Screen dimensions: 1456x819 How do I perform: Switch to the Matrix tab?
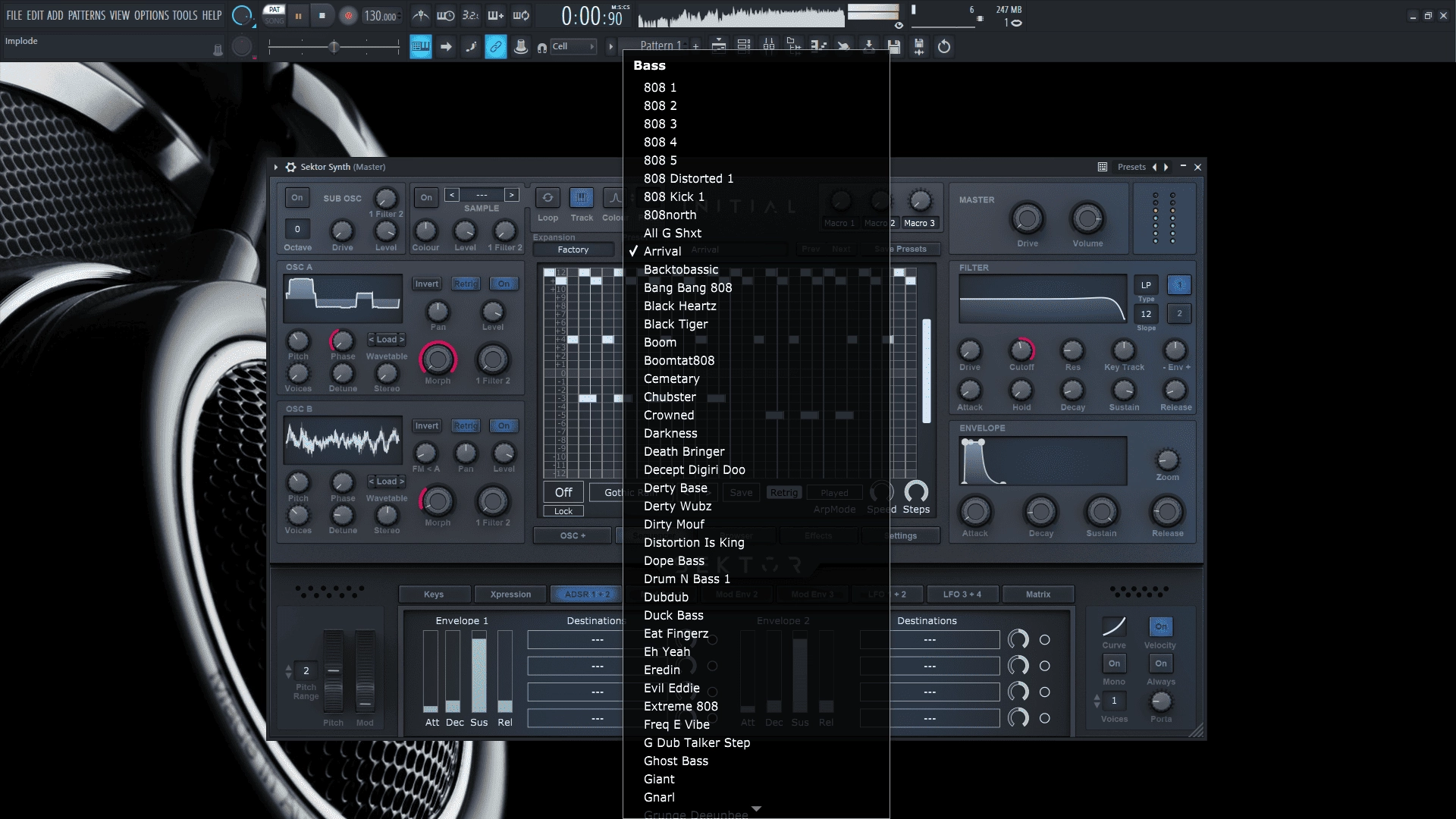click(1038, 595)
